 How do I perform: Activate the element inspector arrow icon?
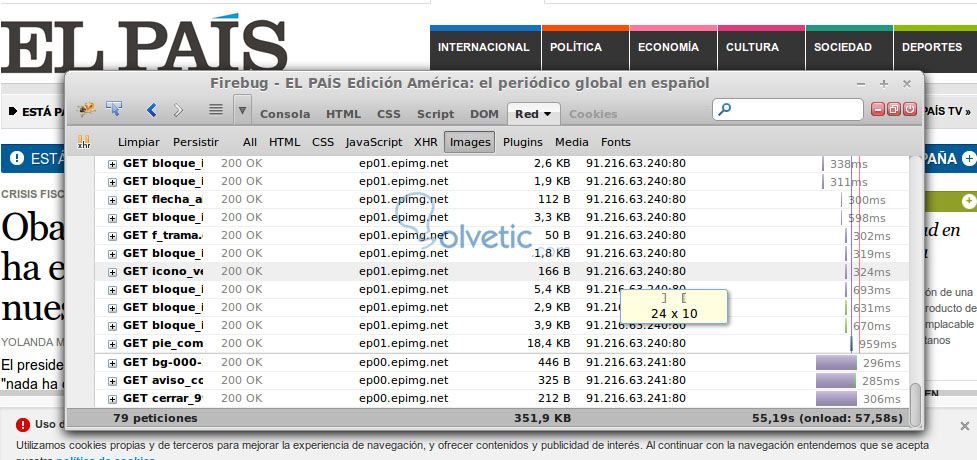coord(113,108)
